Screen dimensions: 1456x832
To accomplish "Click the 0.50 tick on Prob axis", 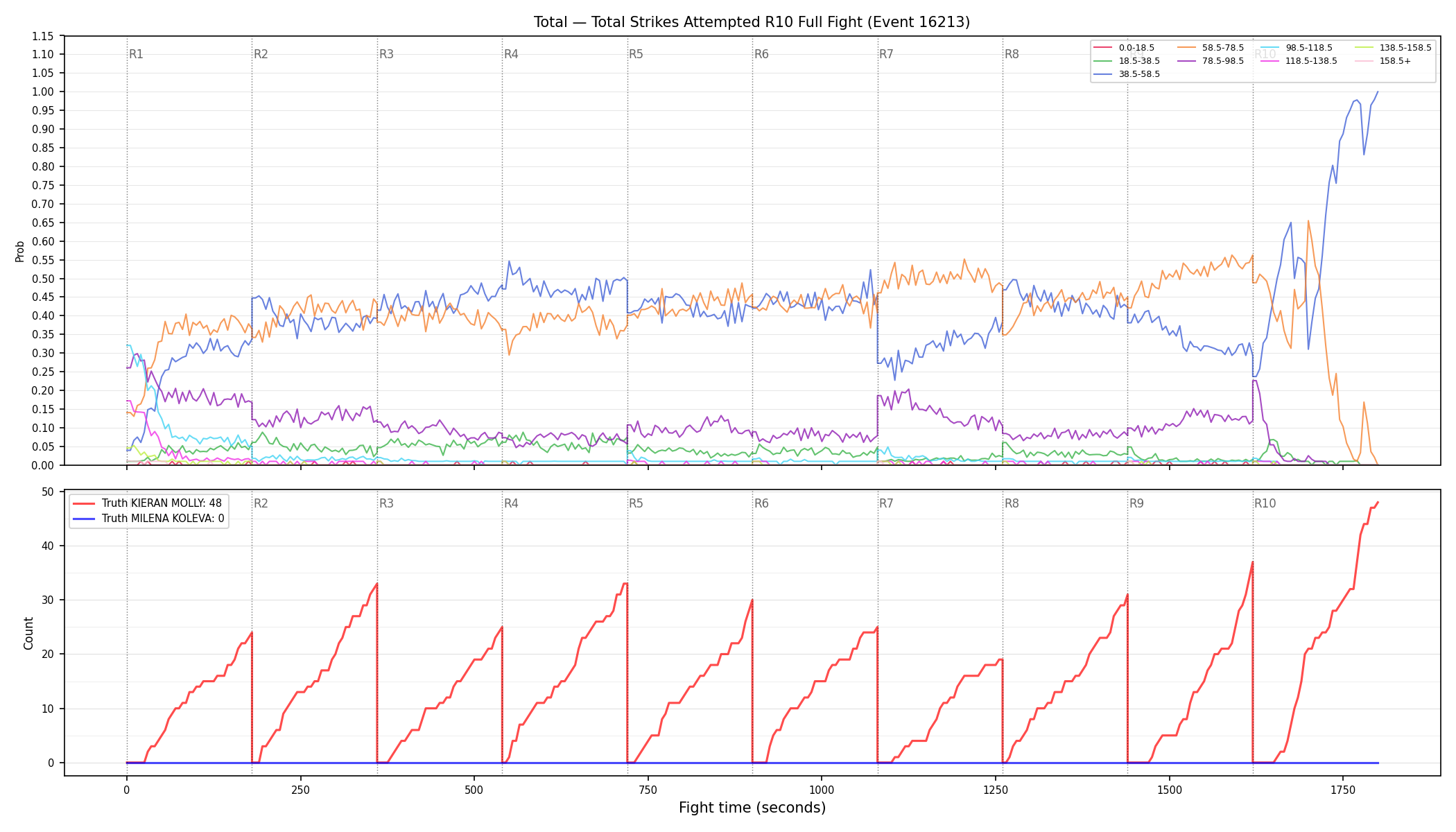I will coord(44,279).
